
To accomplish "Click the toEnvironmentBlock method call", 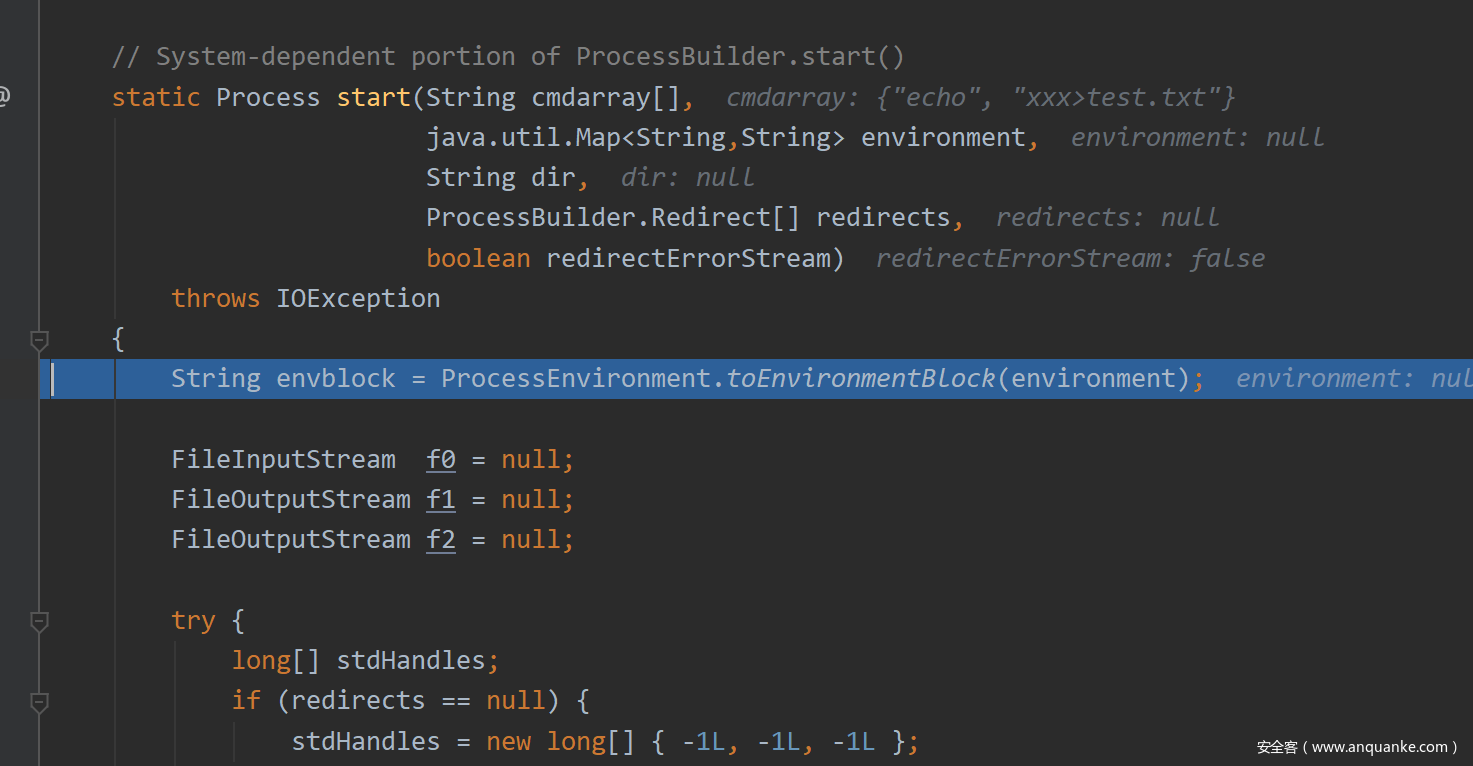I will click(860, 379).
